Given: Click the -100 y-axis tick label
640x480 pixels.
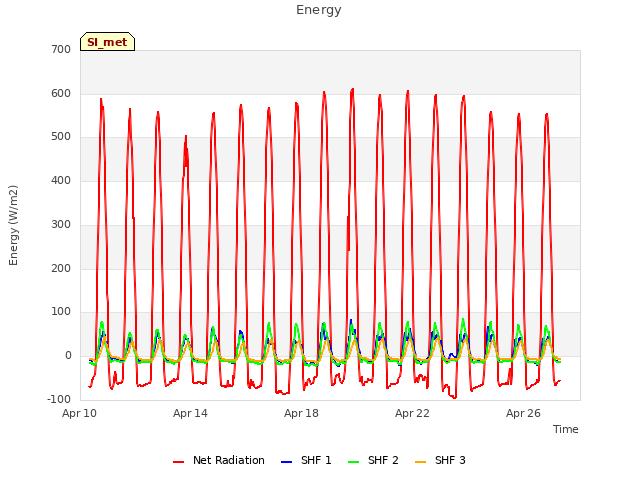Looking at the screenshot, I should pos(59,399).
